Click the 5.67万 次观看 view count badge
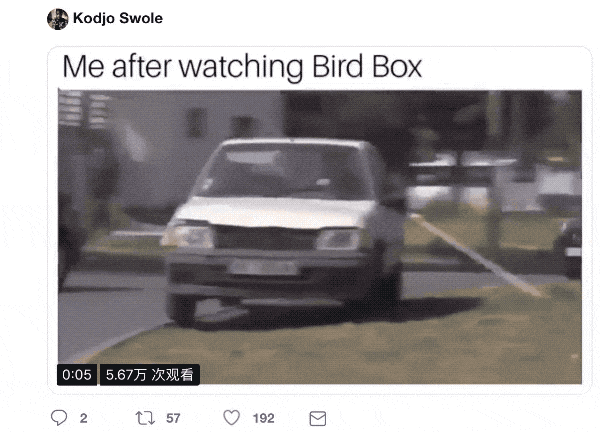 pos(150,375)
